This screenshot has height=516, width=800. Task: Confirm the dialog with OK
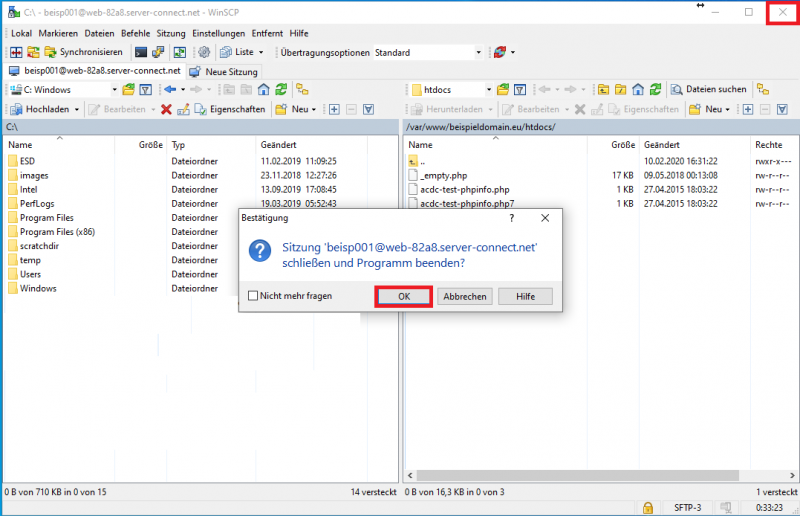tap(404, 297)
